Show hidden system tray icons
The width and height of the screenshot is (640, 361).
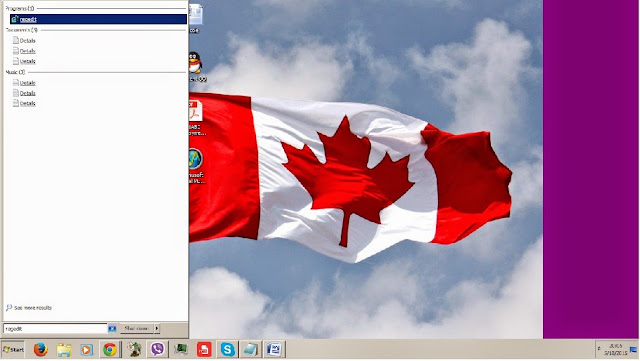point(599,349)
